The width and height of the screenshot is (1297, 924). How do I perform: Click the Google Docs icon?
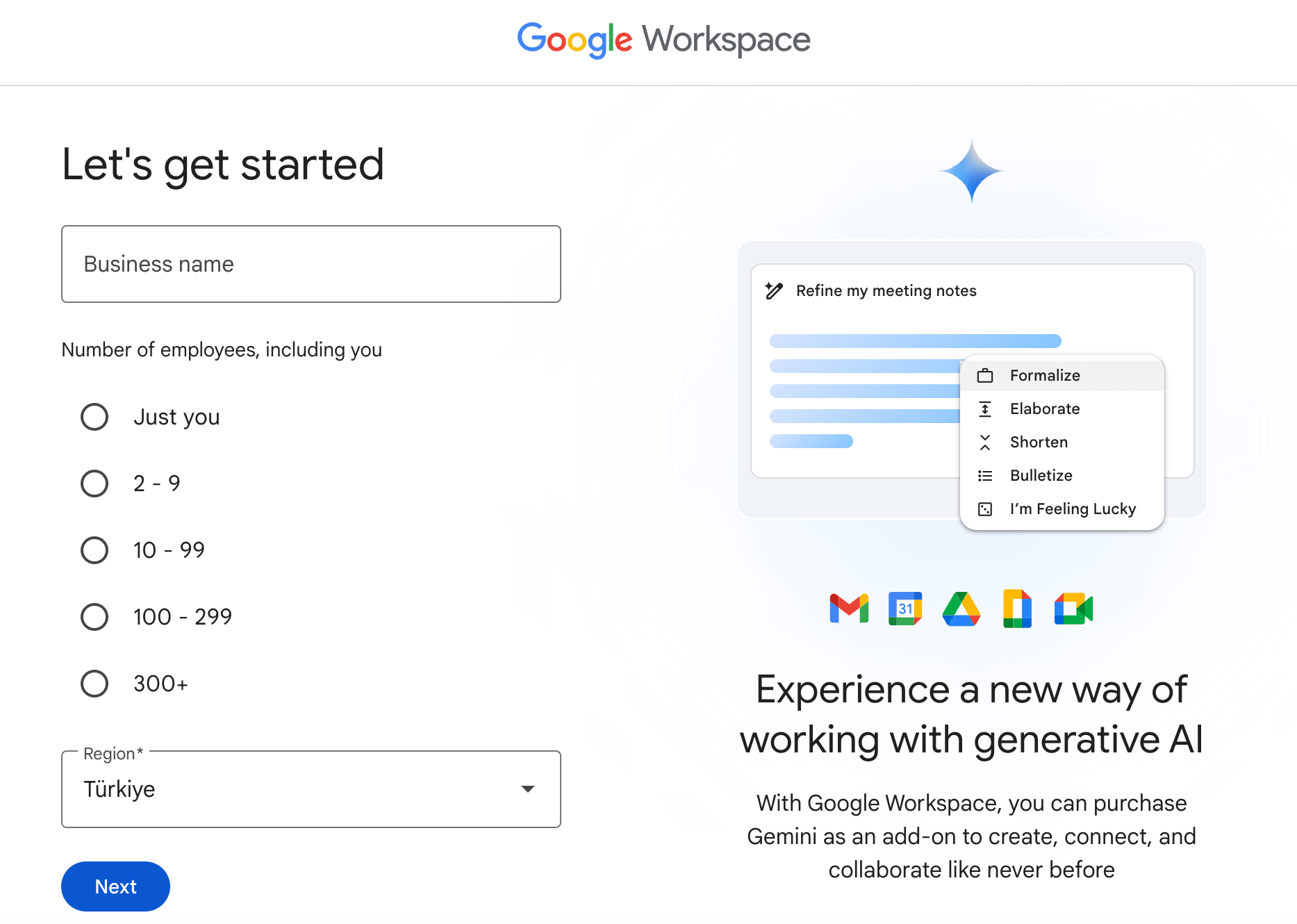(x=1017, y=609)
